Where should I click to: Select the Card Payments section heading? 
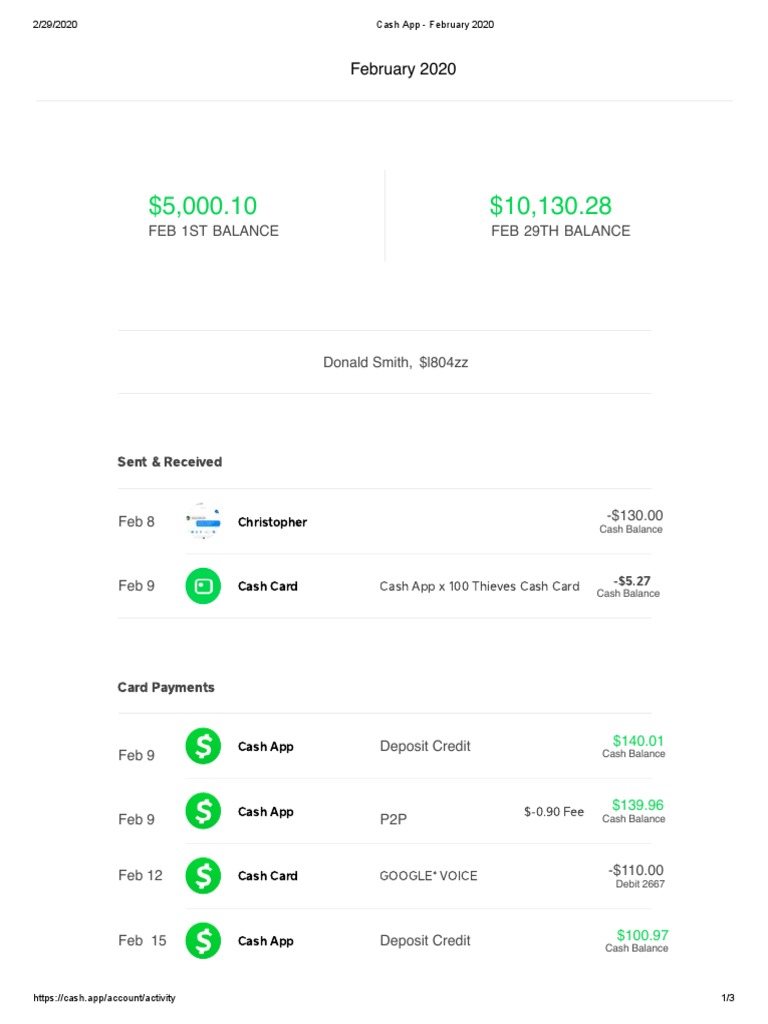[166, 687]
